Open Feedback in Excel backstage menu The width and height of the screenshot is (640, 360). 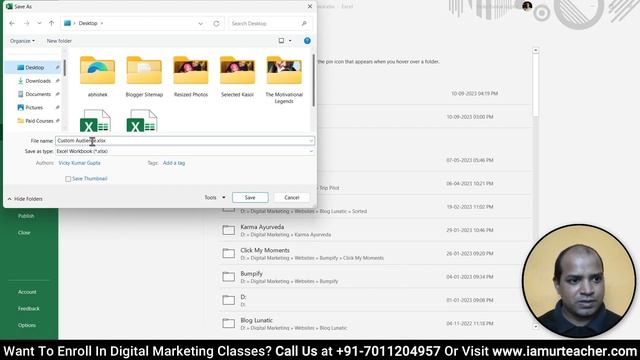pos(29,309)
